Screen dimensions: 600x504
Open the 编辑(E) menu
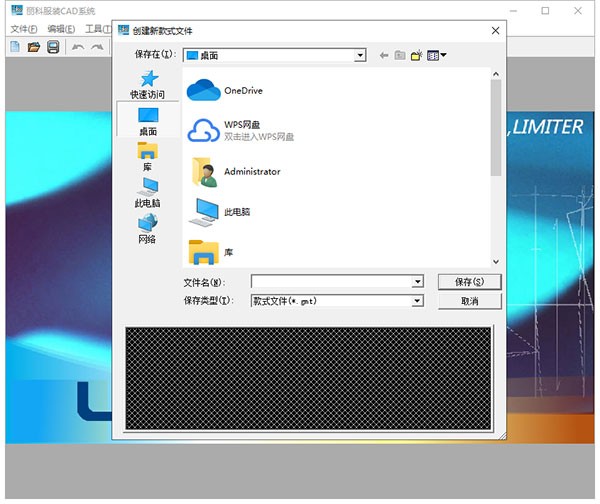[61, 29]
